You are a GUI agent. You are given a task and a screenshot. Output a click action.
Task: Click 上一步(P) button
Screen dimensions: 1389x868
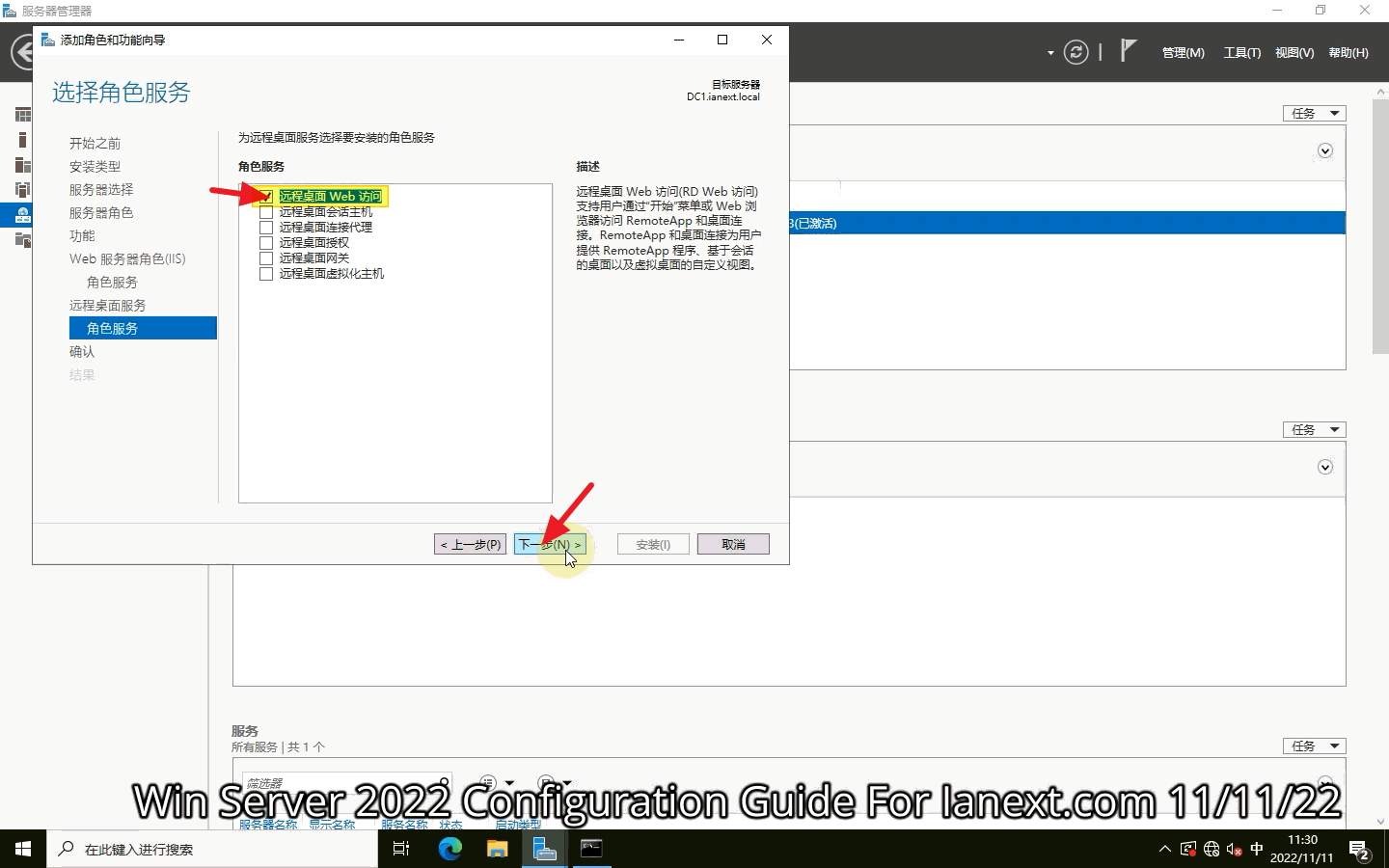pos(470,544)
